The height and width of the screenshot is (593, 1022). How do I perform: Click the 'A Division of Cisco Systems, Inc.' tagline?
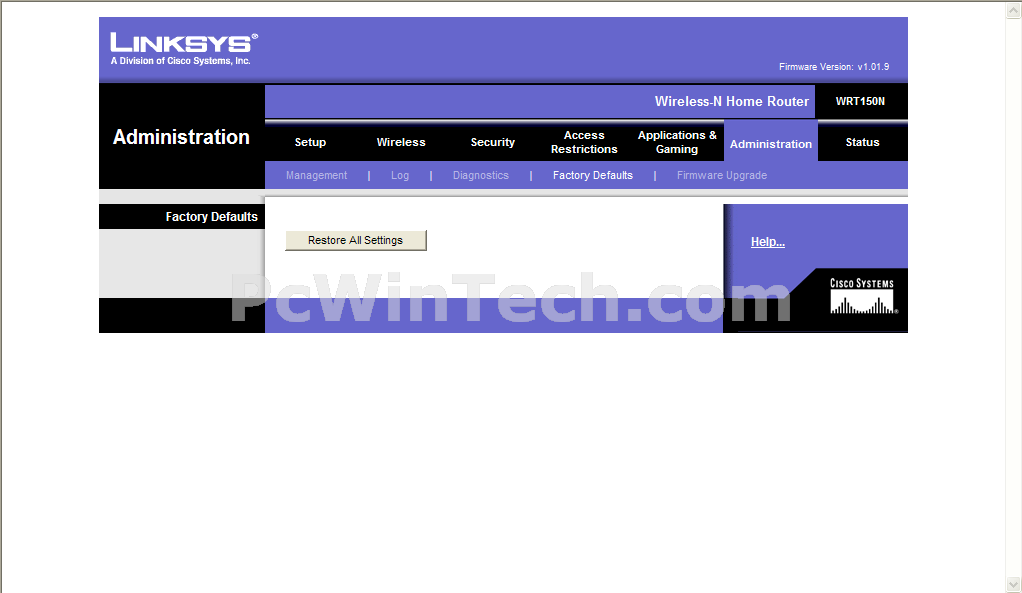[x=181, y=61]
